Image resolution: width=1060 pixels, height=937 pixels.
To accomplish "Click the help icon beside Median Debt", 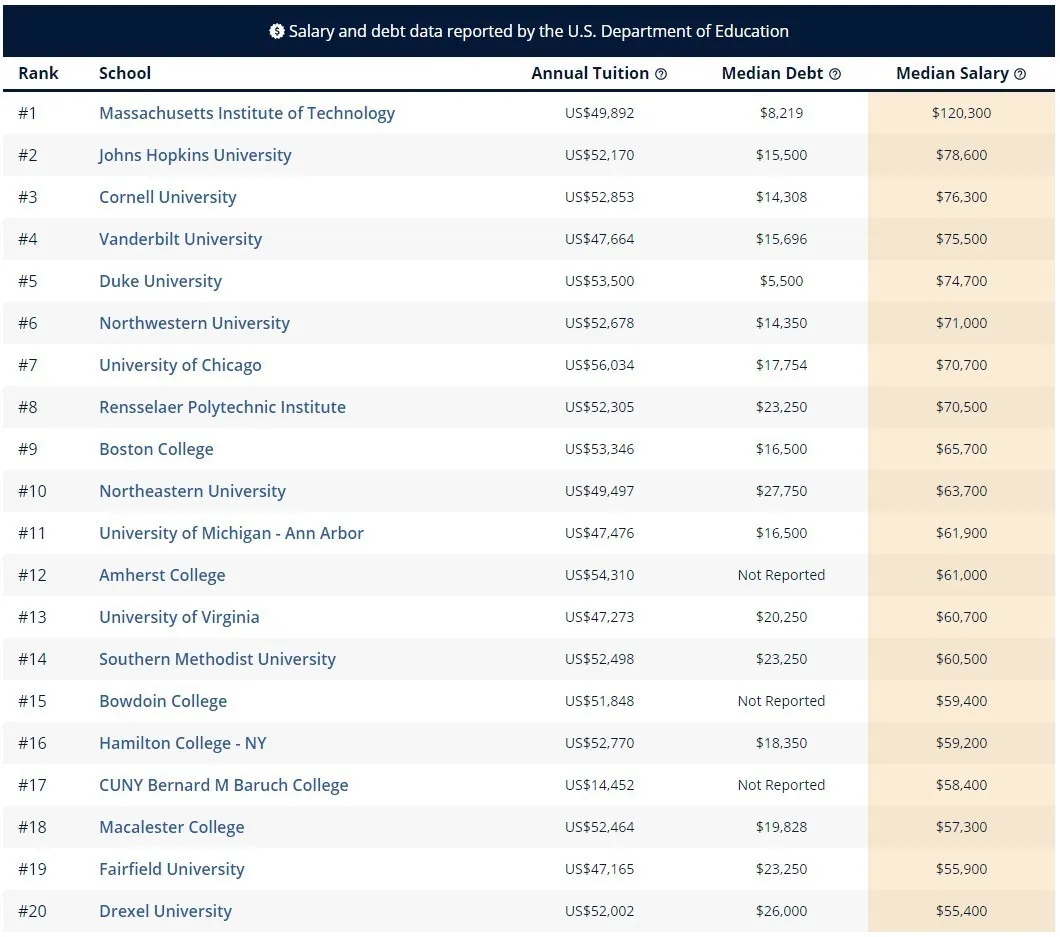I will 835,74.
